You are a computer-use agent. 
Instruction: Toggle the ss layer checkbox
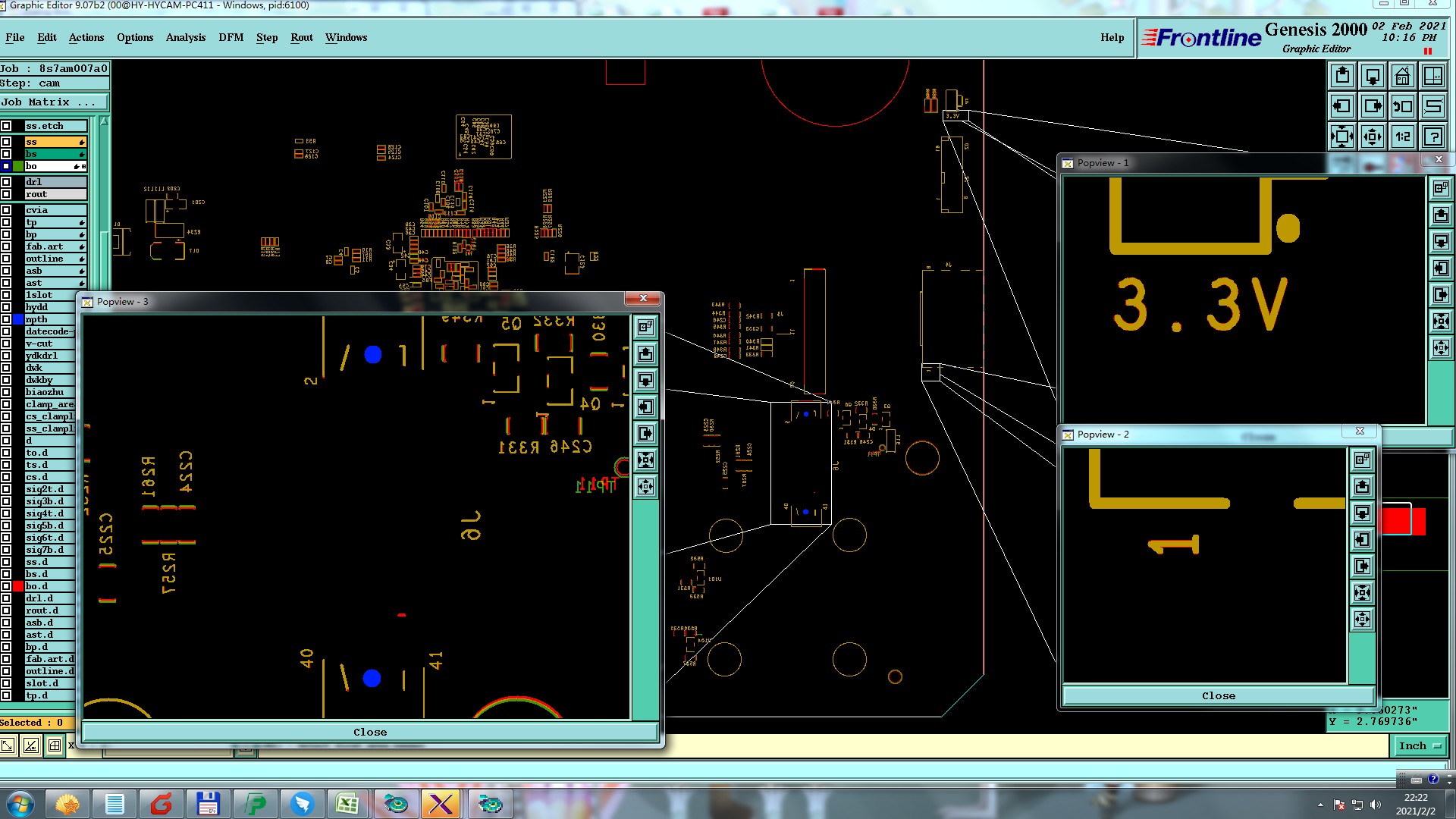6,142
